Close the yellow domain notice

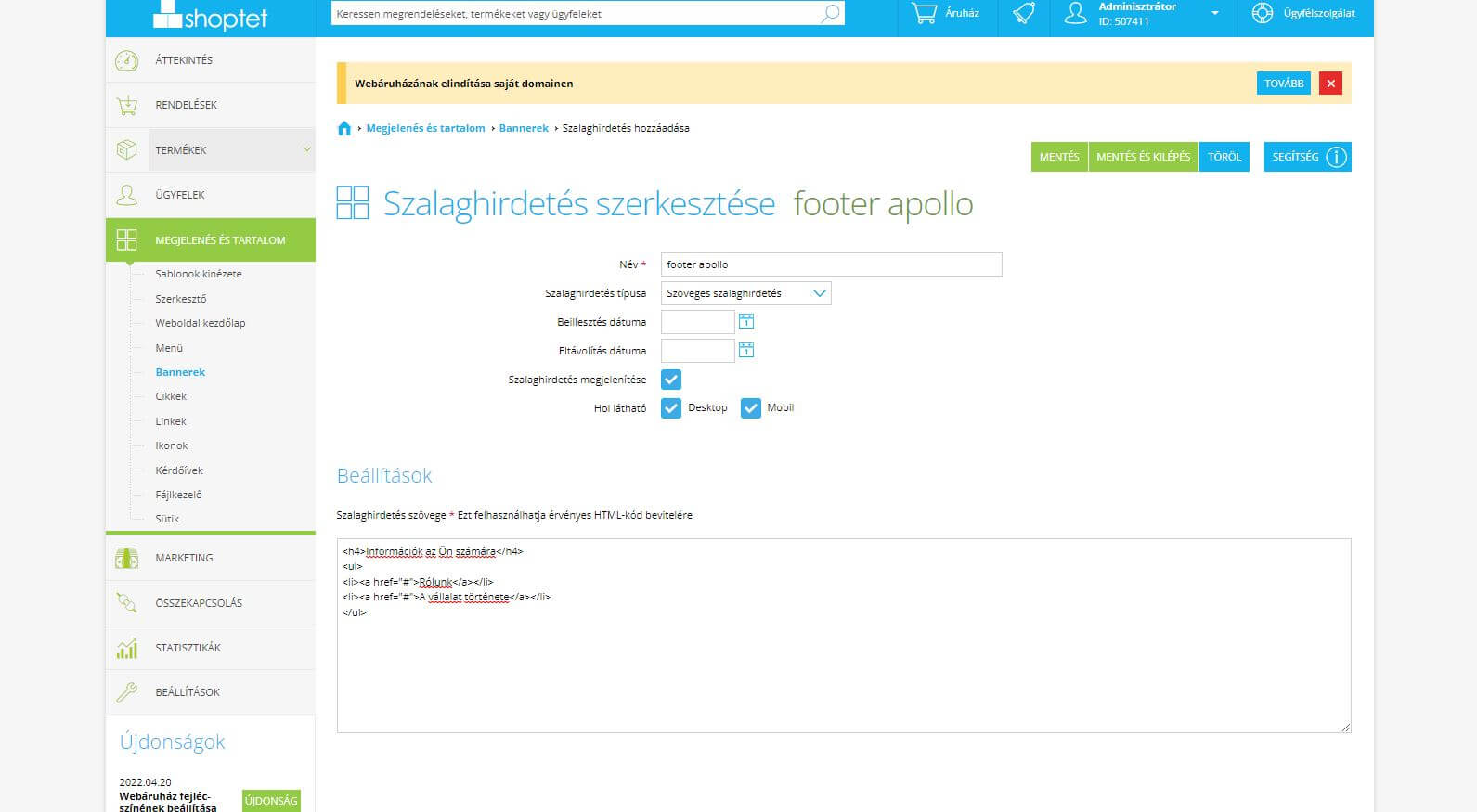pos(1330,84)
